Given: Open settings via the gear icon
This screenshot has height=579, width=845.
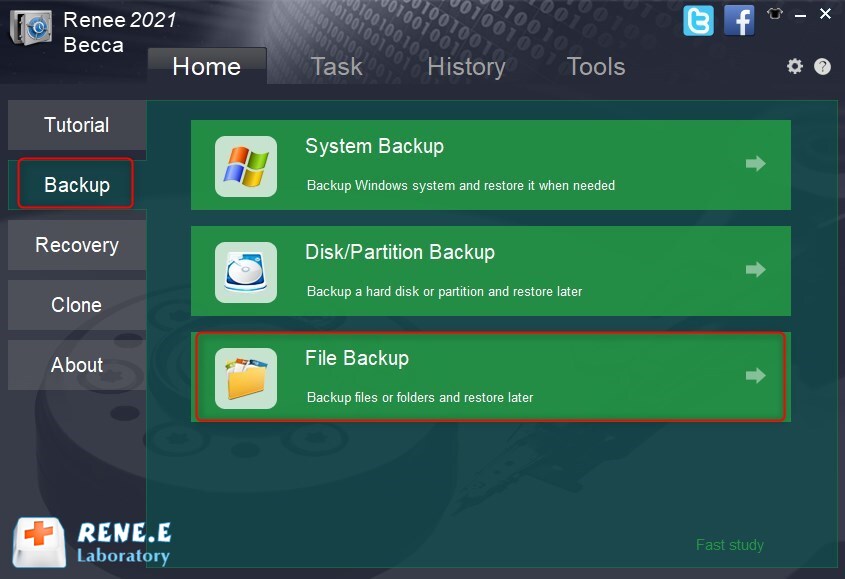Looking at the screenshot, I should click(x=795, y=66).
